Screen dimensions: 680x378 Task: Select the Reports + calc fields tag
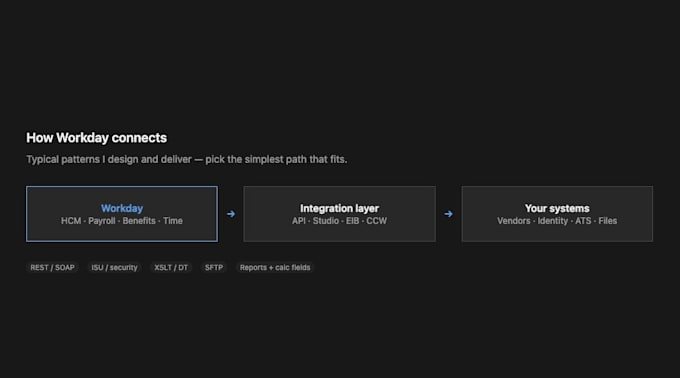(275, 267)
